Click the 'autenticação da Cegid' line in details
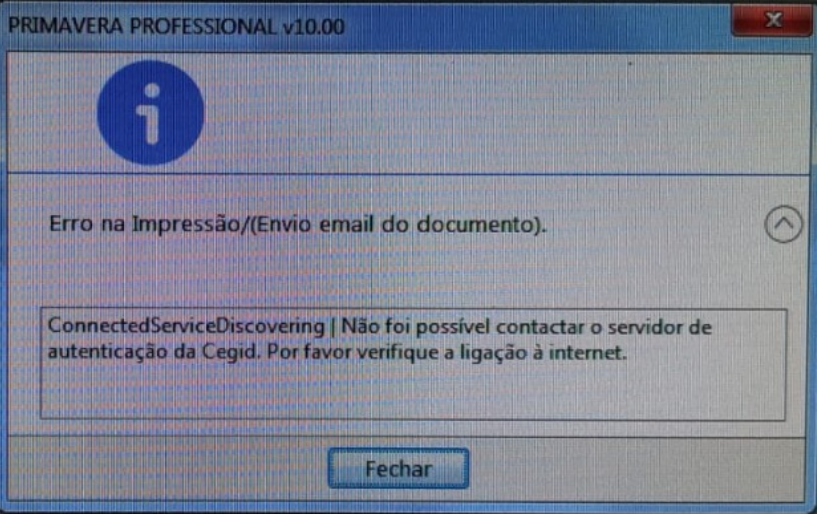The image size is (817, 514). click(x=153, y=352)
